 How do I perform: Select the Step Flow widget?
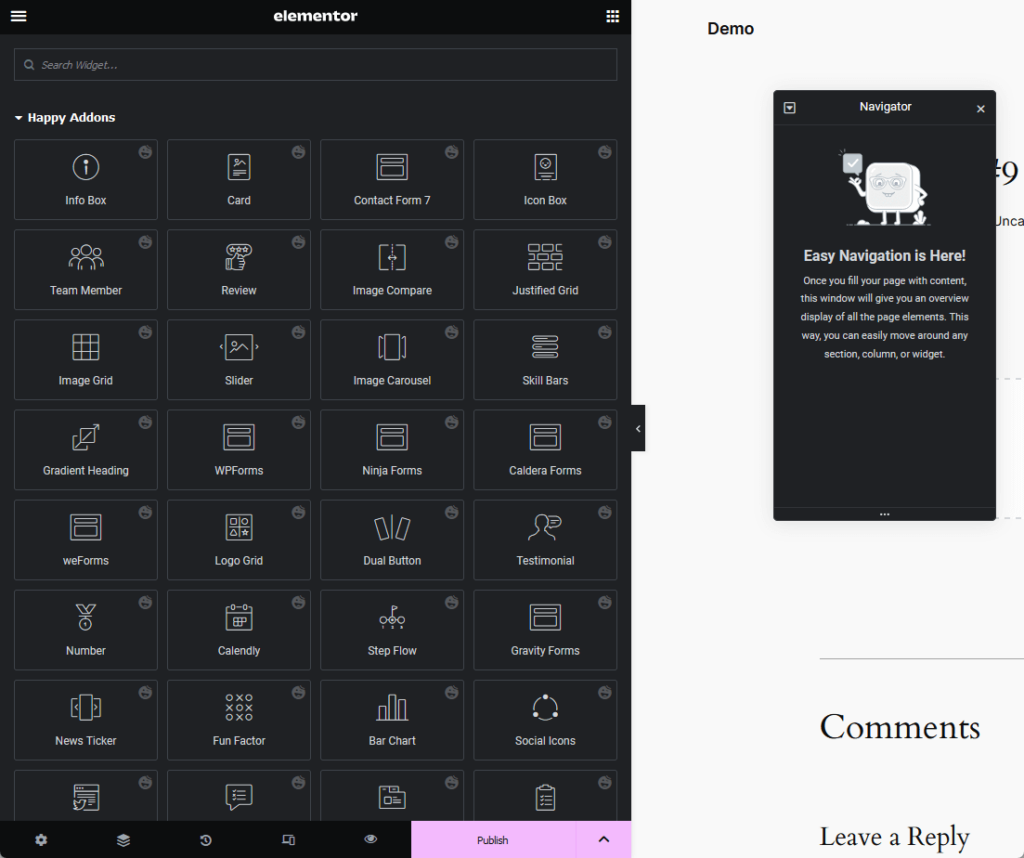[392, 630]
